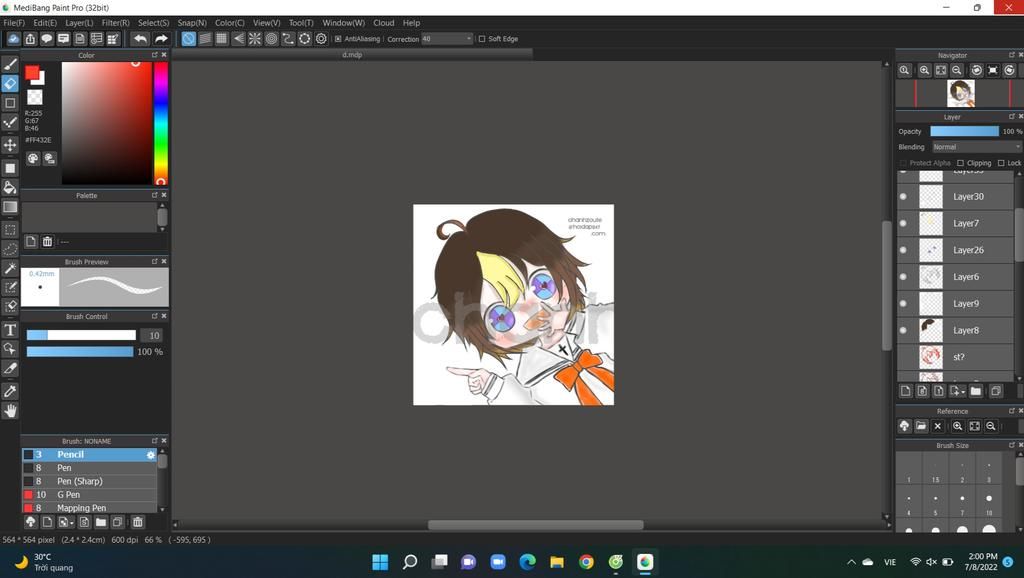Select the G Pen brush

(89, 495)
